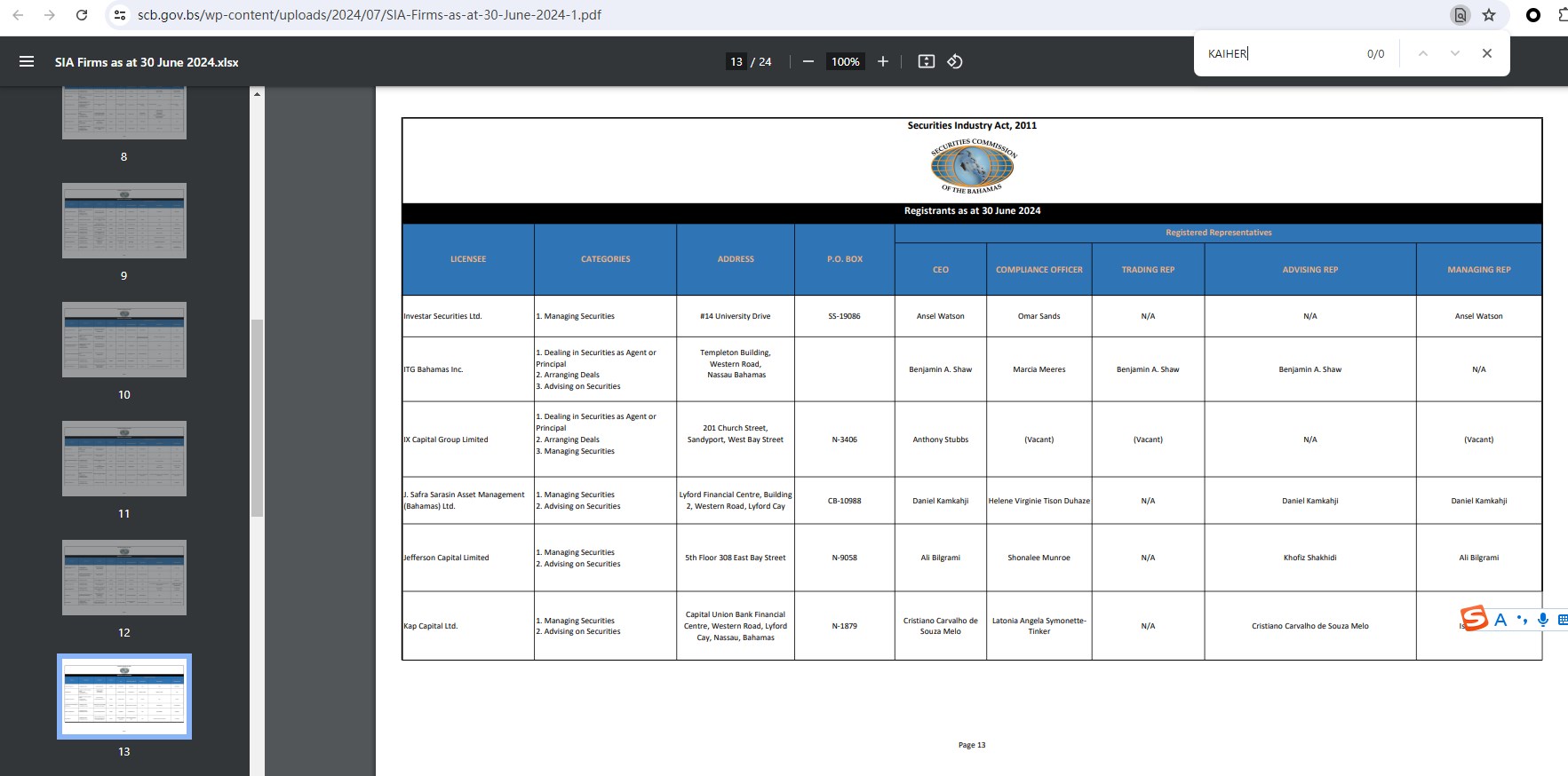
Task: Click IX Capital Group Limited cell
Action: click(x=468, y=439)
